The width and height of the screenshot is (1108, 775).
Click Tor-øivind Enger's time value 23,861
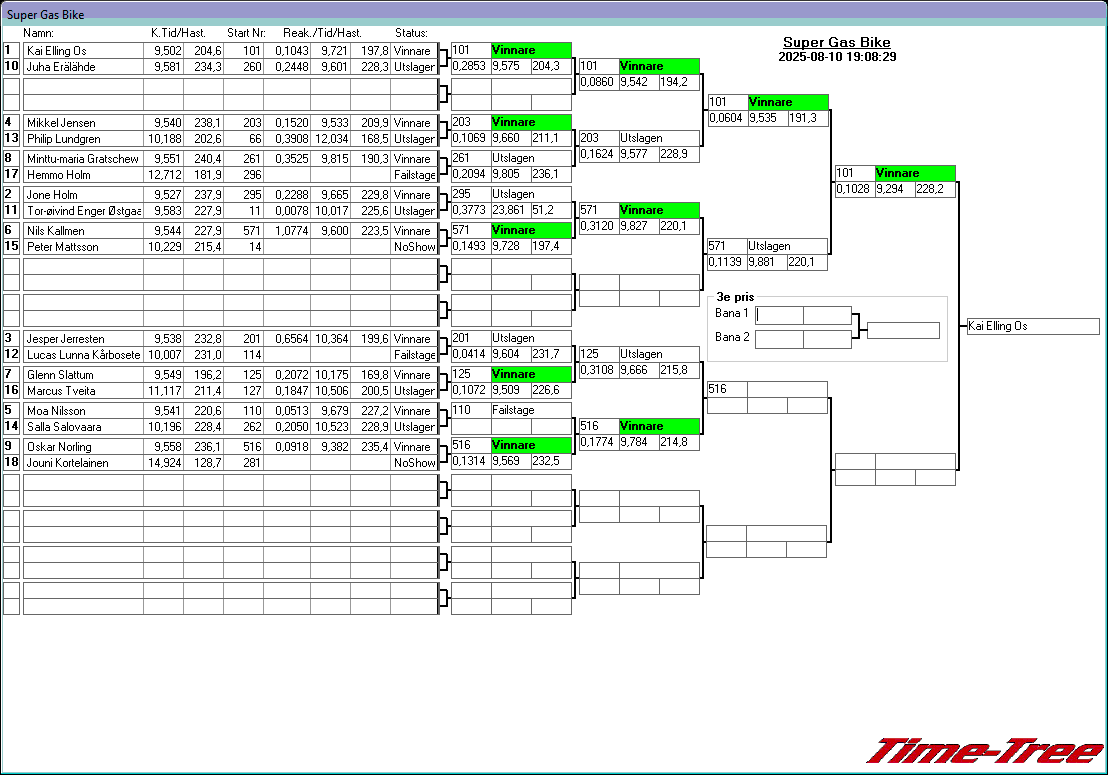pyautogui.click(x=511, y=210)
